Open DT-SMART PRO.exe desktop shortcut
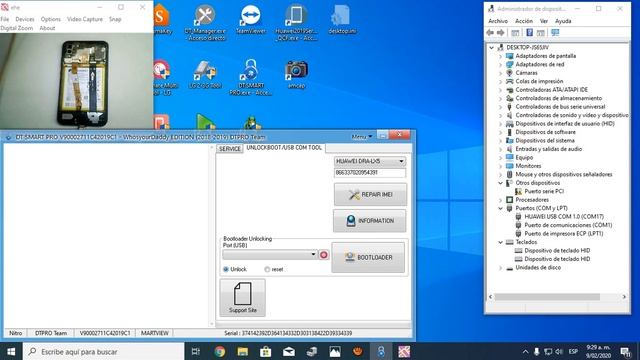The height and width of the screenshot is (360, 640). [x=250, y=77]
